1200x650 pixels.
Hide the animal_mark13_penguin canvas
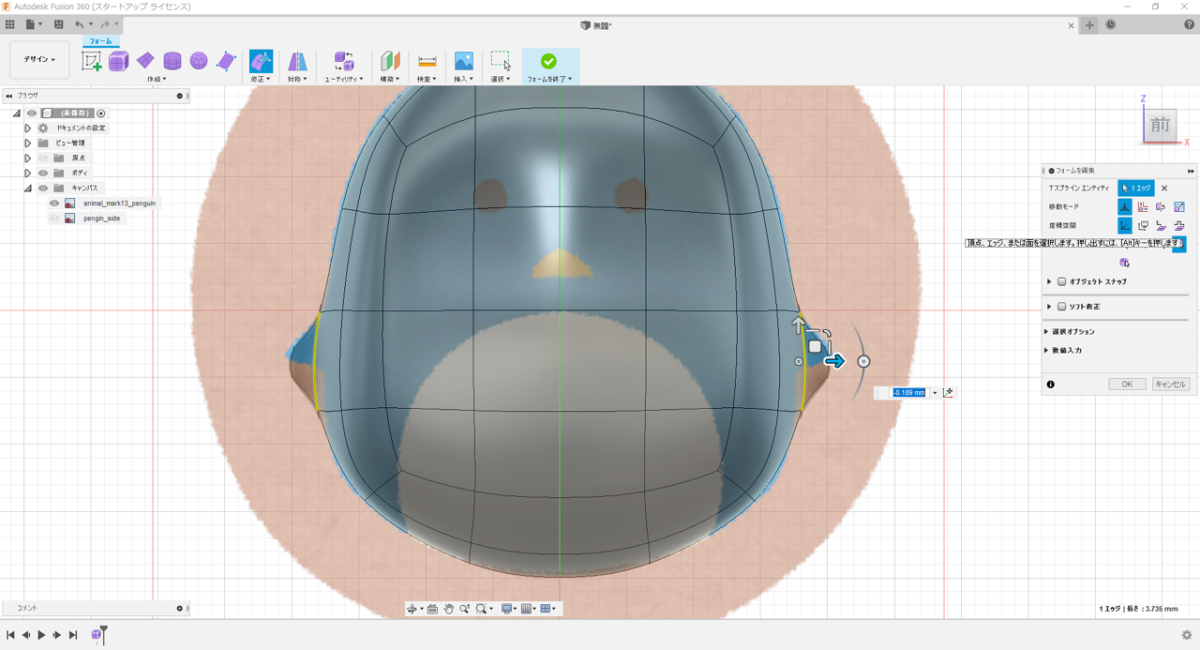pos(55,203)
